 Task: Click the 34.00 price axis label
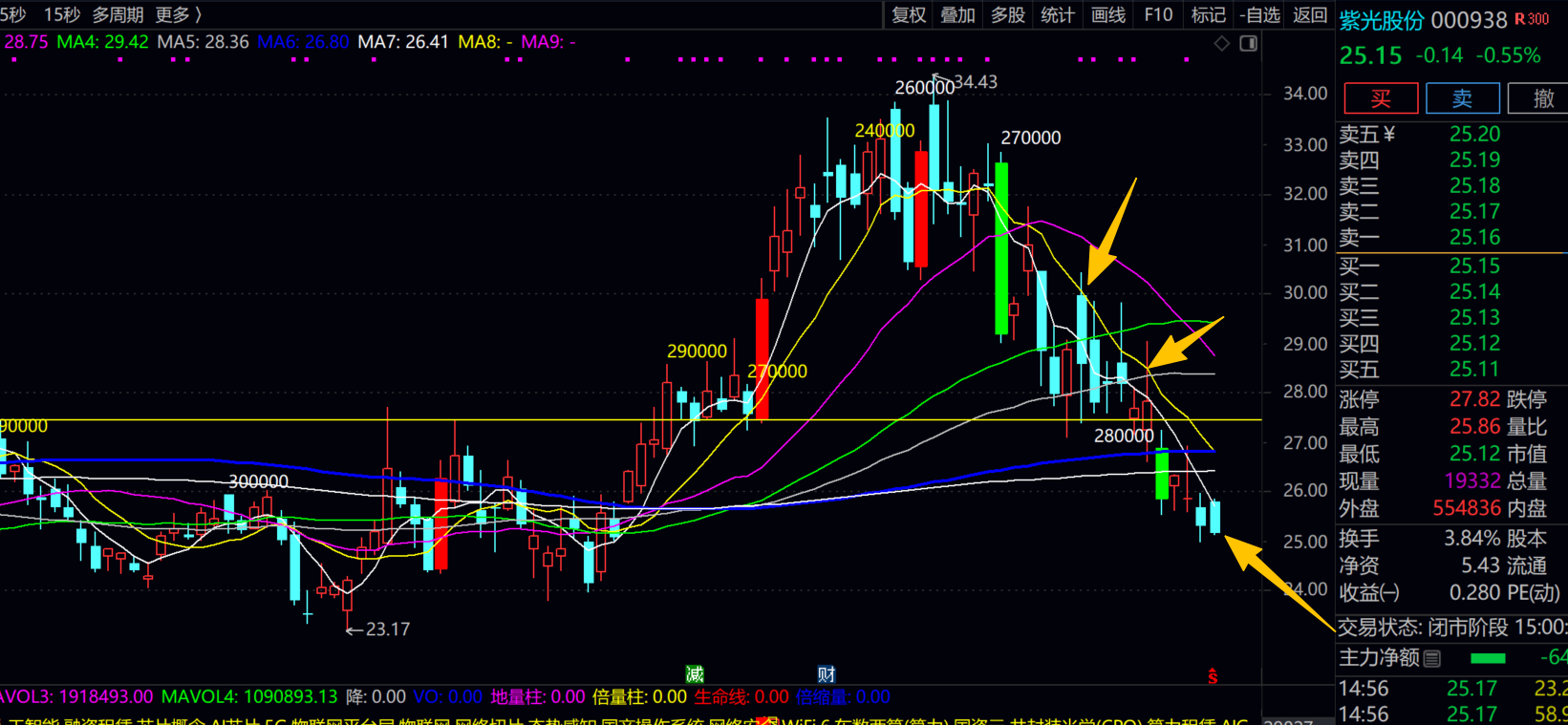pyautogui.click(x=1305, y=94)
